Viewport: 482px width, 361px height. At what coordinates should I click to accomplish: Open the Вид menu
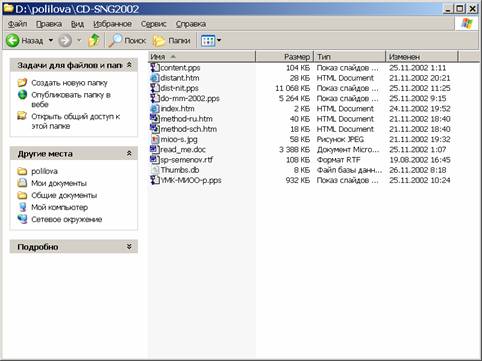tap(77, 24)
